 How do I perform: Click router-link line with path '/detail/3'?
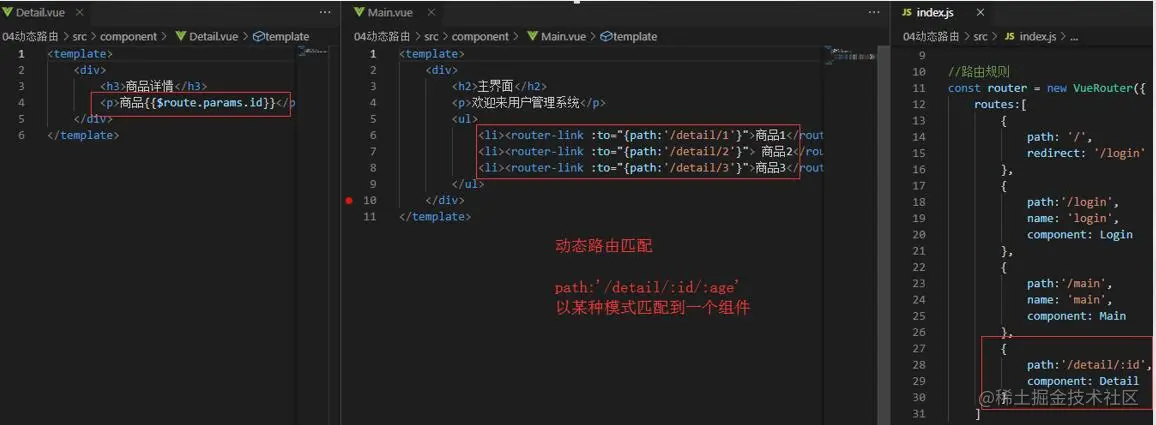650,167
